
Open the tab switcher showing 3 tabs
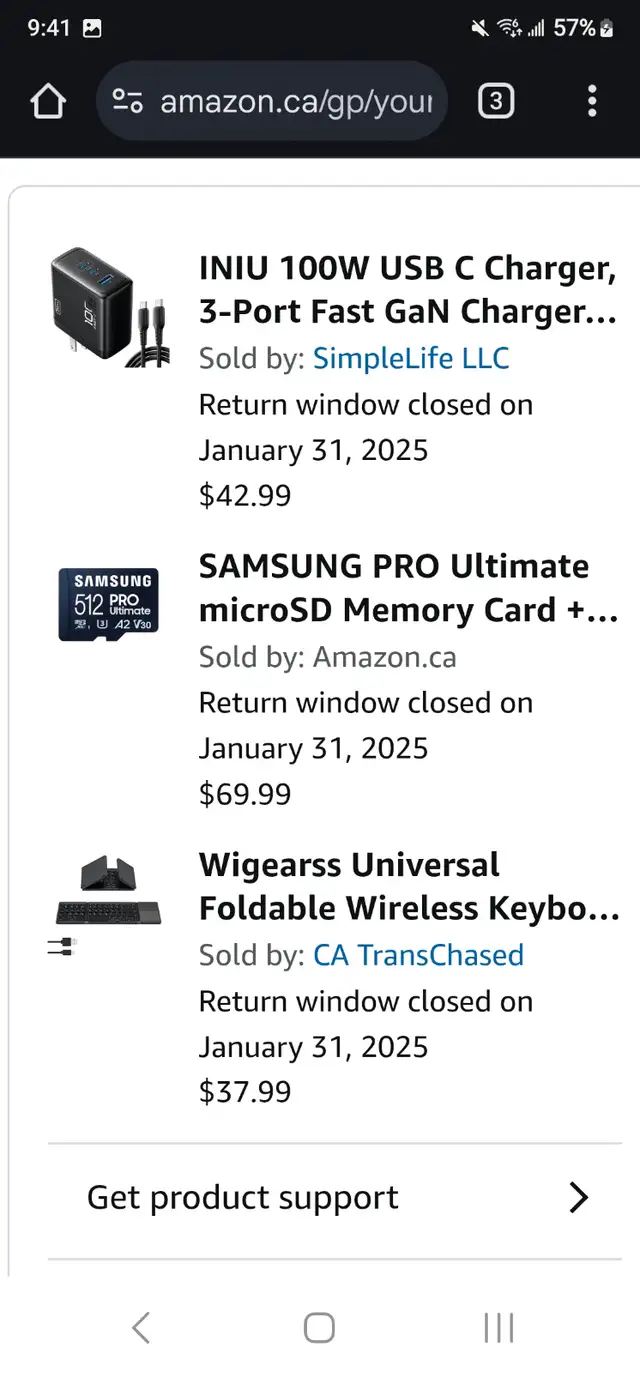[x=497, y=101]
